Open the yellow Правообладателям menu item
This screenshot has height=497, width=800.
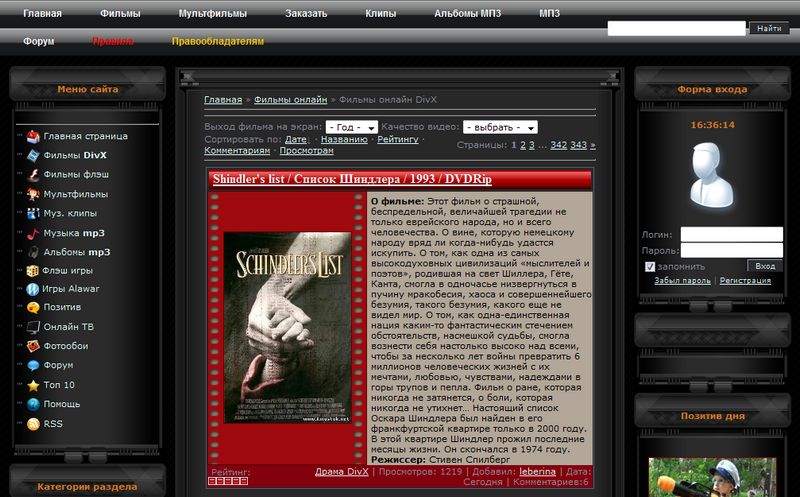coord(218,41)
